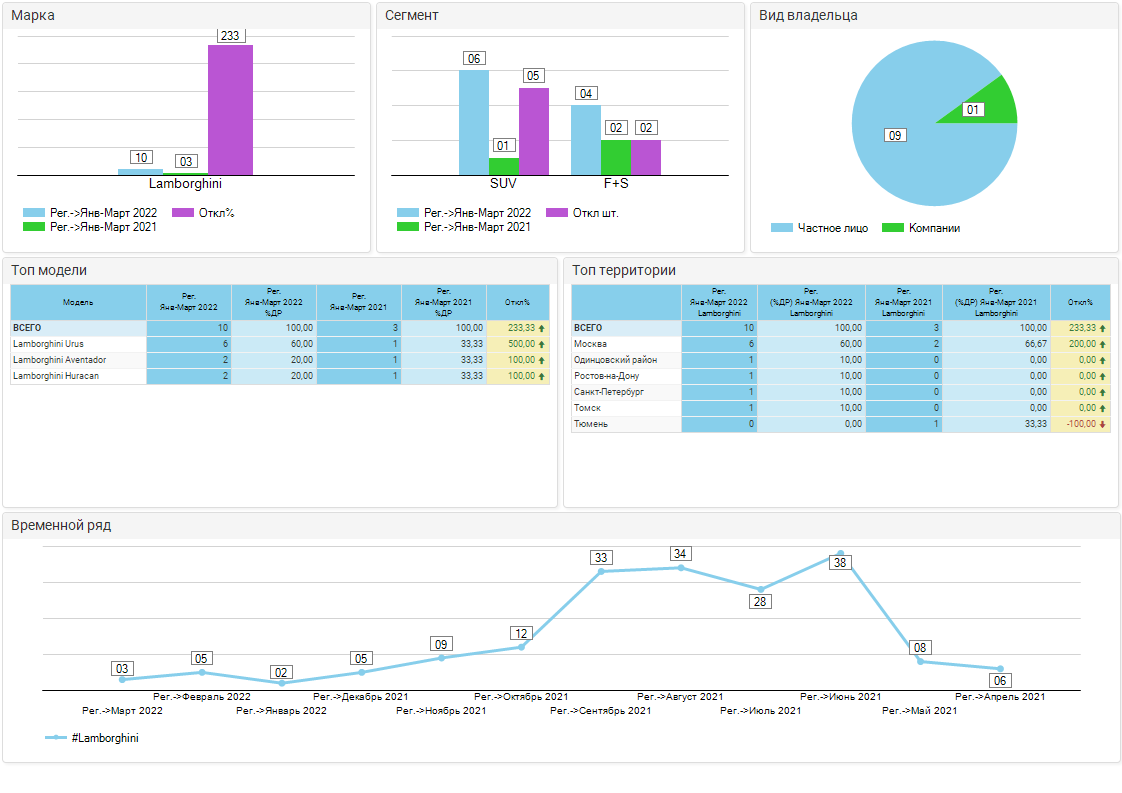This screenshot has height=793, width=1122.
Task: Click the blue Частное лицо legend swatch
Action: [x=781, y=228]
